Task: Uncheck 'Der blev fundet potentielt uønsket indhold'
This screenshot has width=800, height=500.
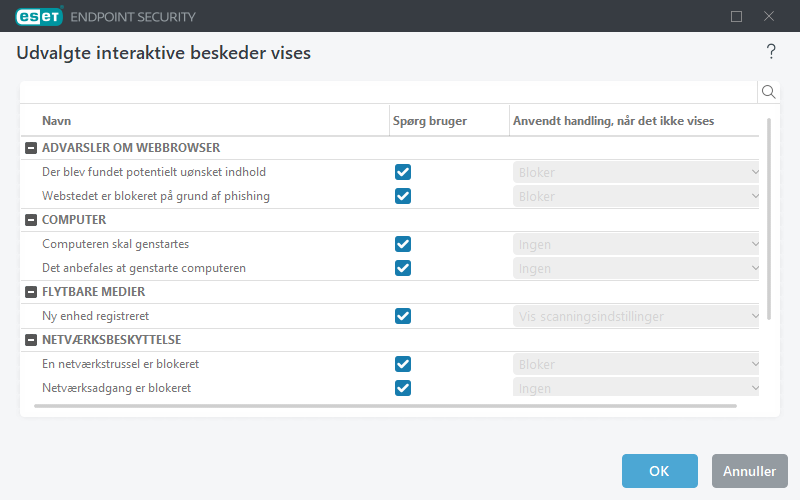Action: click(x=403, y=172)
